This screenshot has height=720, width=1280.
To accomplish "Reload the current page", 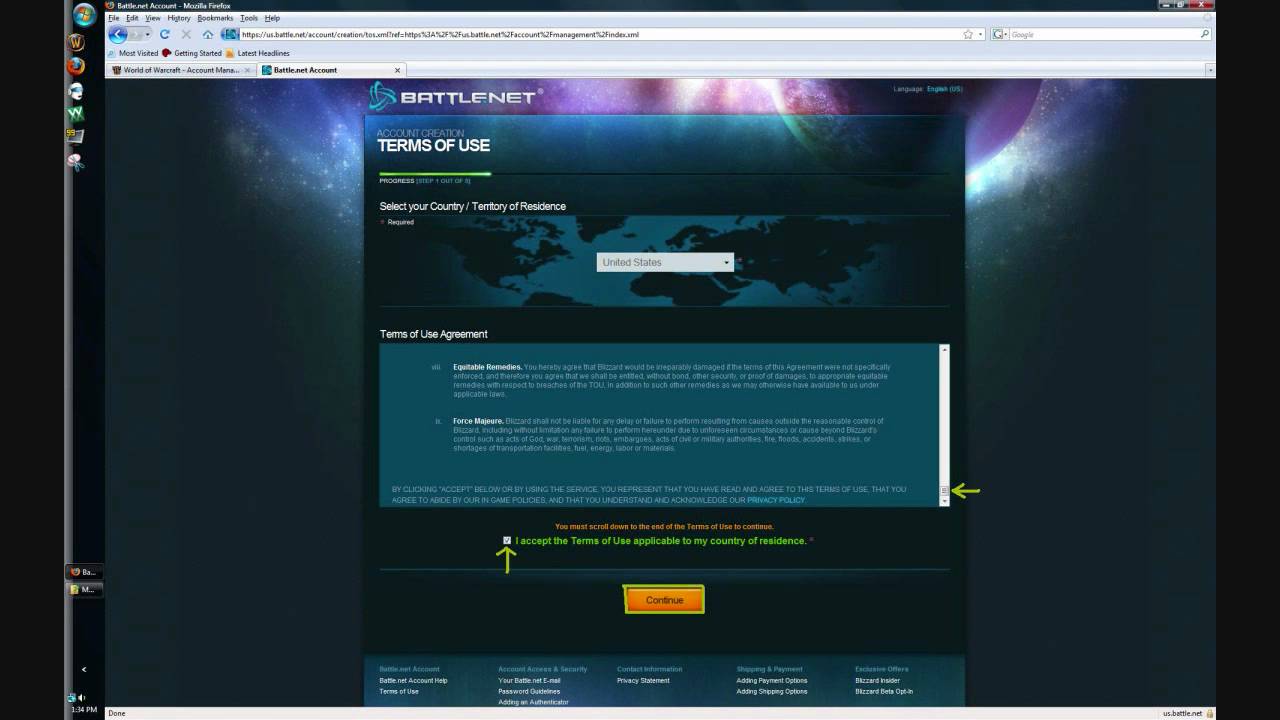I will pos(165,34).
